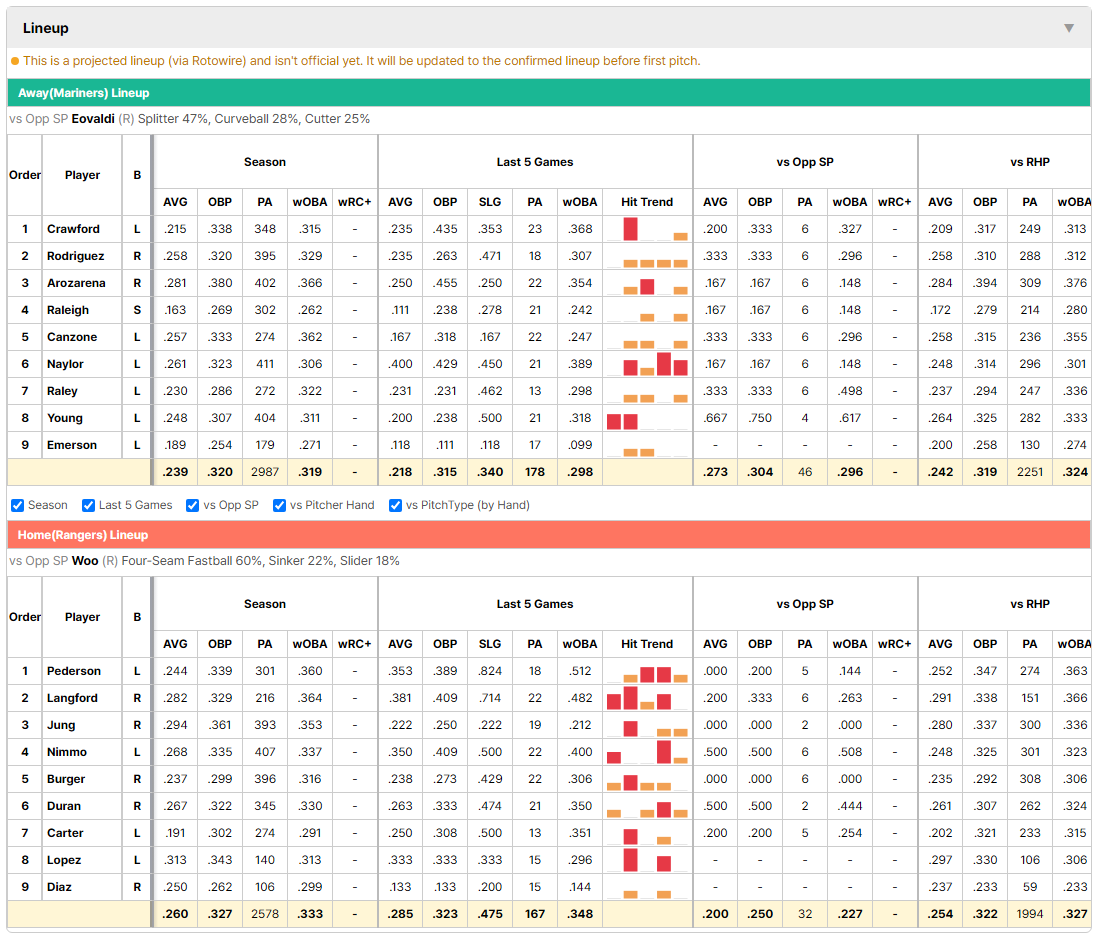Click Naylor's Hit Trend bar chart
The width and height of the screenshot is (1098, 939).
pos(647,364)
